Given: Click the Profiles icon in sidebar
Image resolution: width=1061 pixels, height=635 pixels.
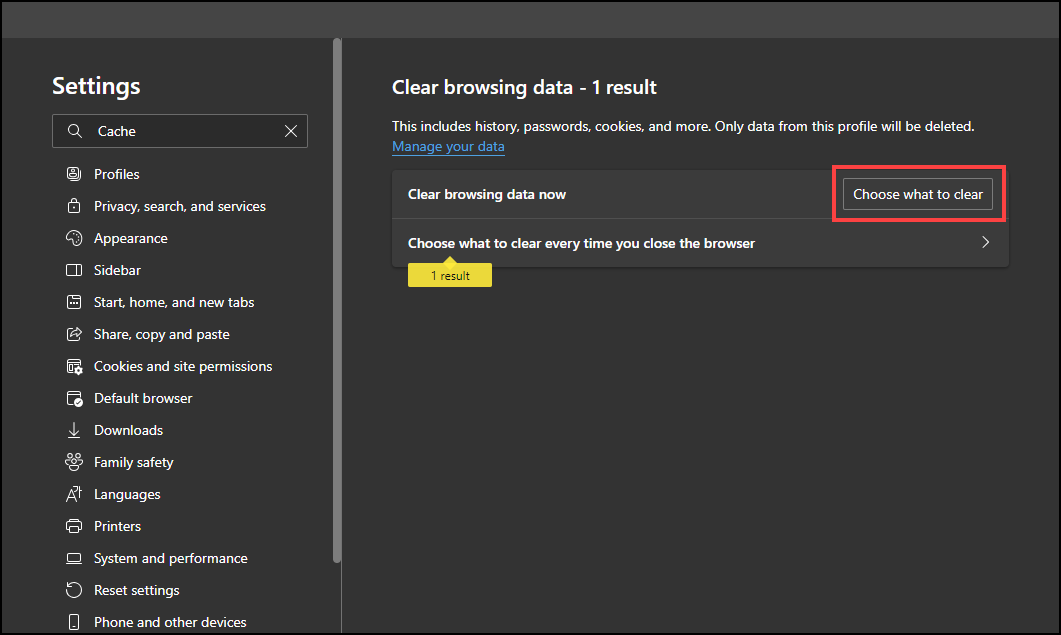Looking at the screenshot, I should tap(73, 174).
